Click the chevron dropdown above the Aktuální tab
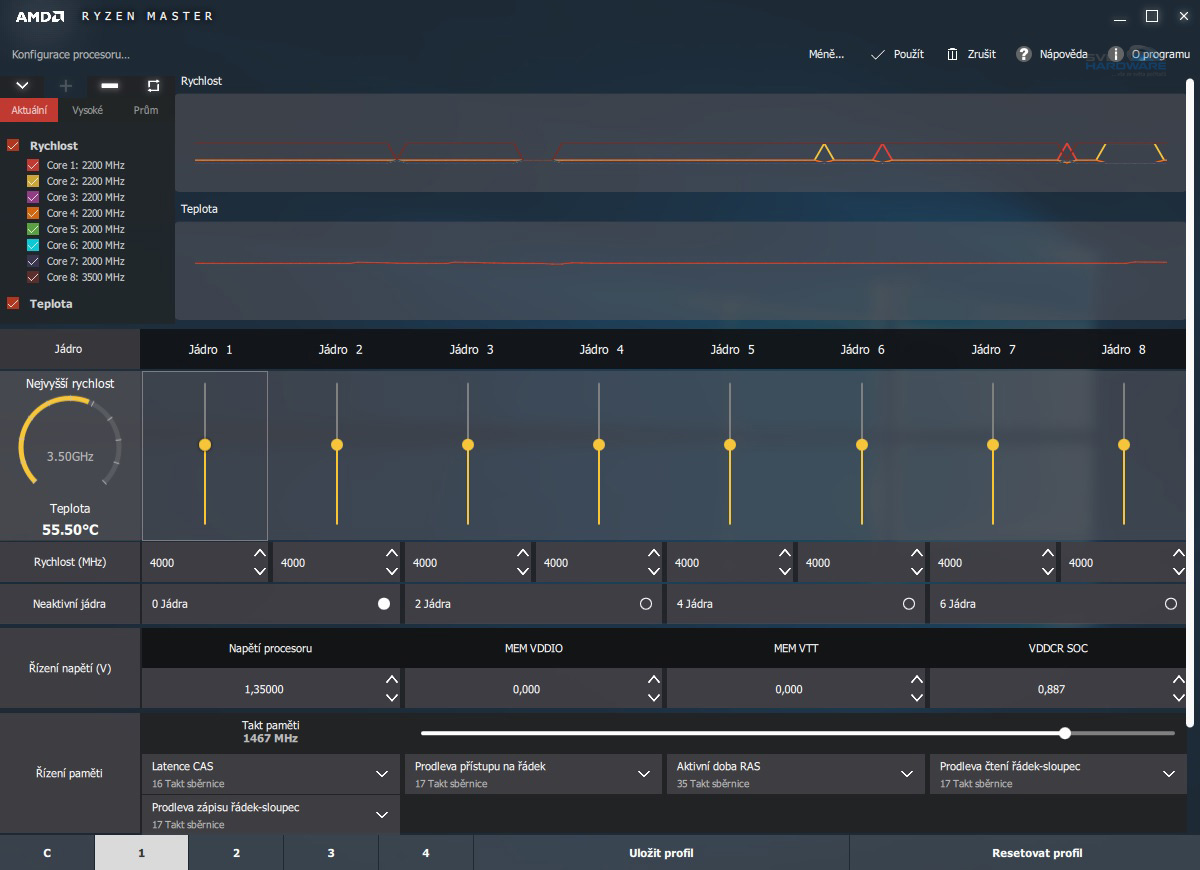 point(22,86)
